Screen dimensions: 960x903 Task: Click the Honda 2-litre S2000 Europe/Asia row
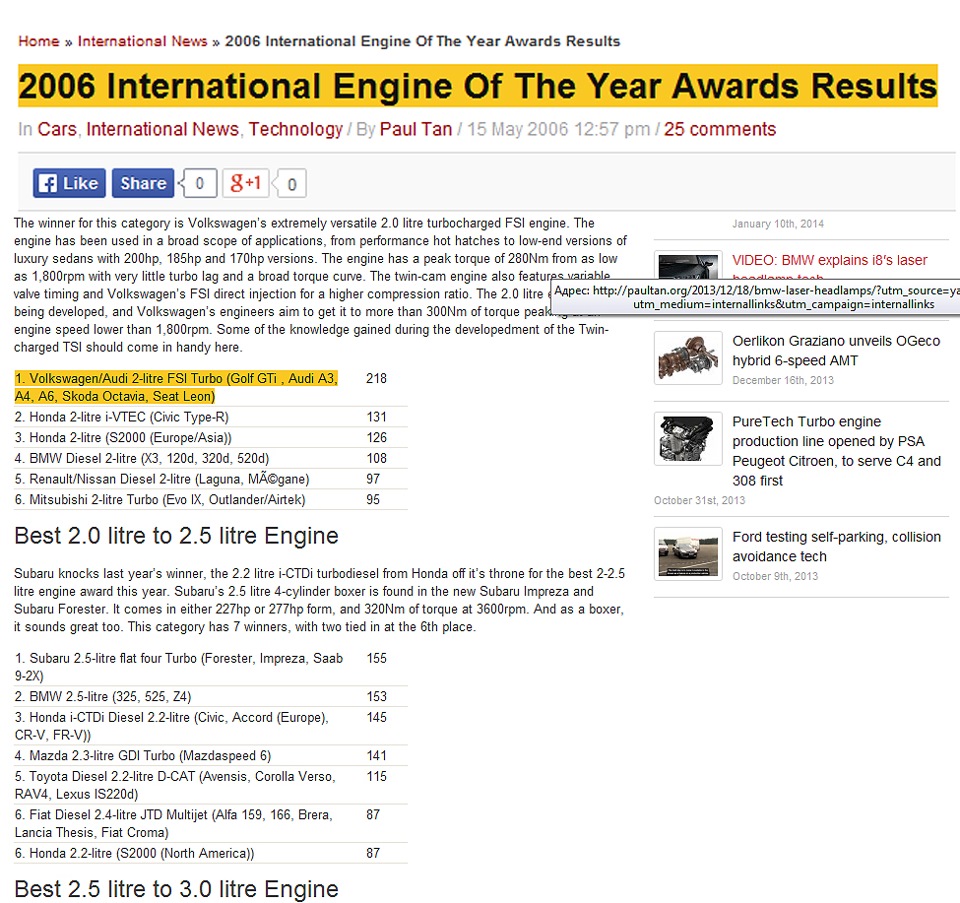click(x=211, y=438)
